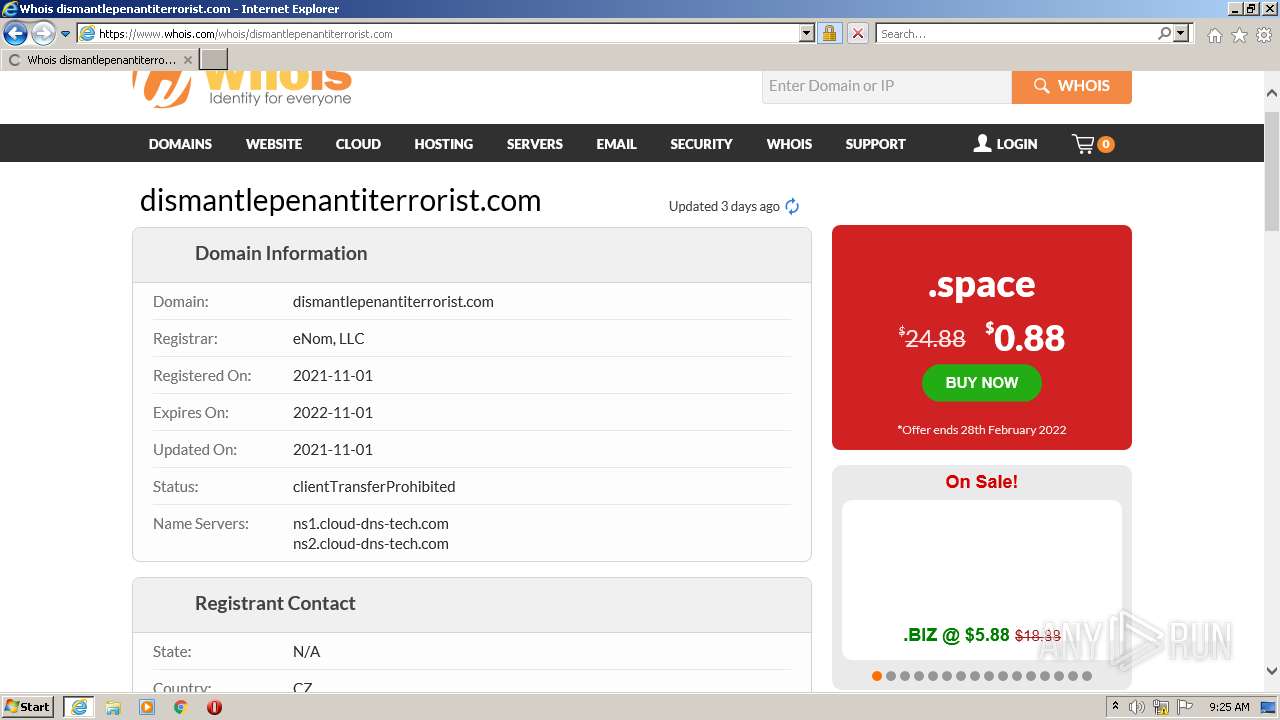
Task: View the security lock icon report
Action: tap(829, 33)
